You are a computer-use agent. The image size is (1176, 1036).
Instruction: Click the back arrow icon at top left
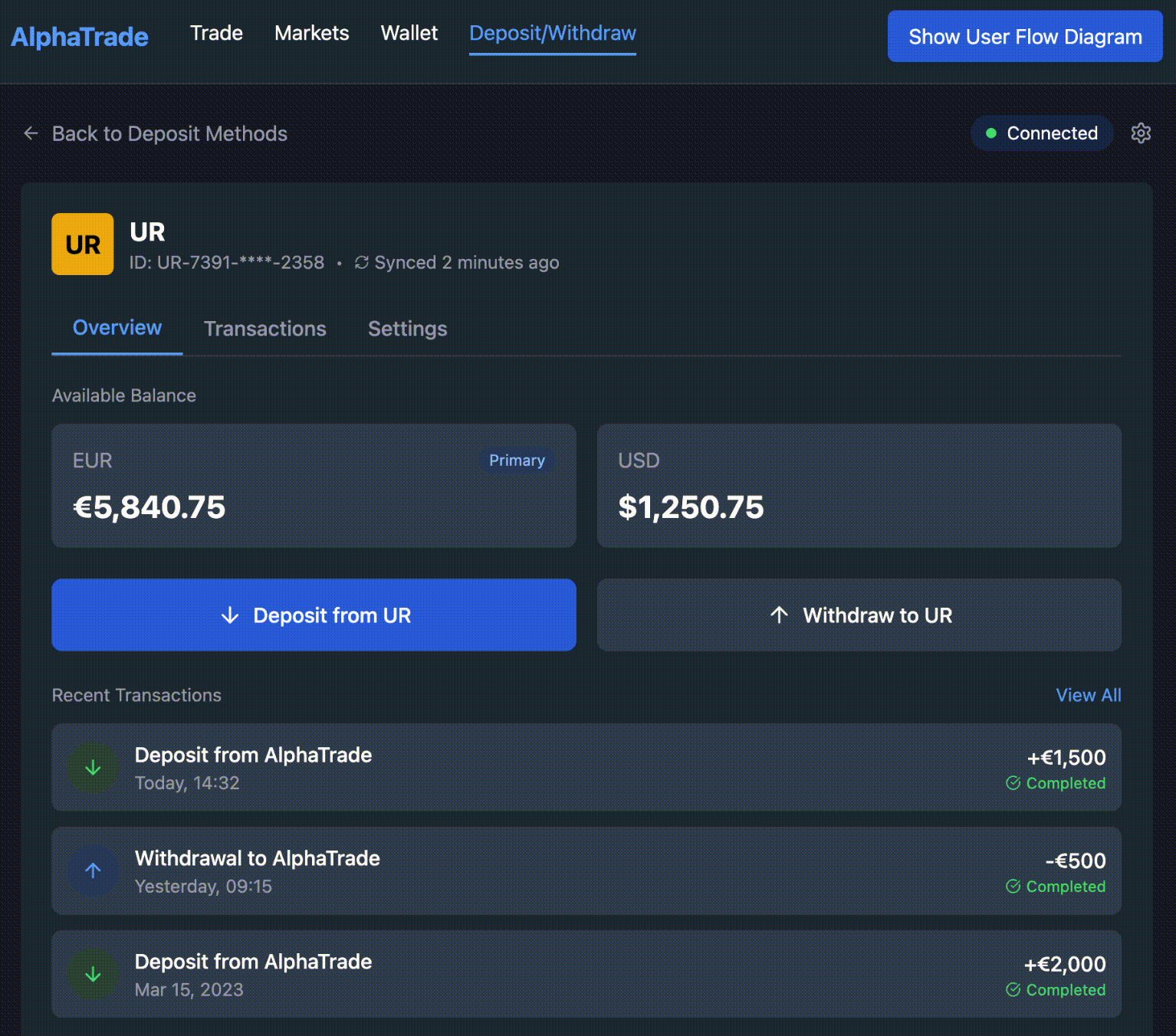pos(31,133)
